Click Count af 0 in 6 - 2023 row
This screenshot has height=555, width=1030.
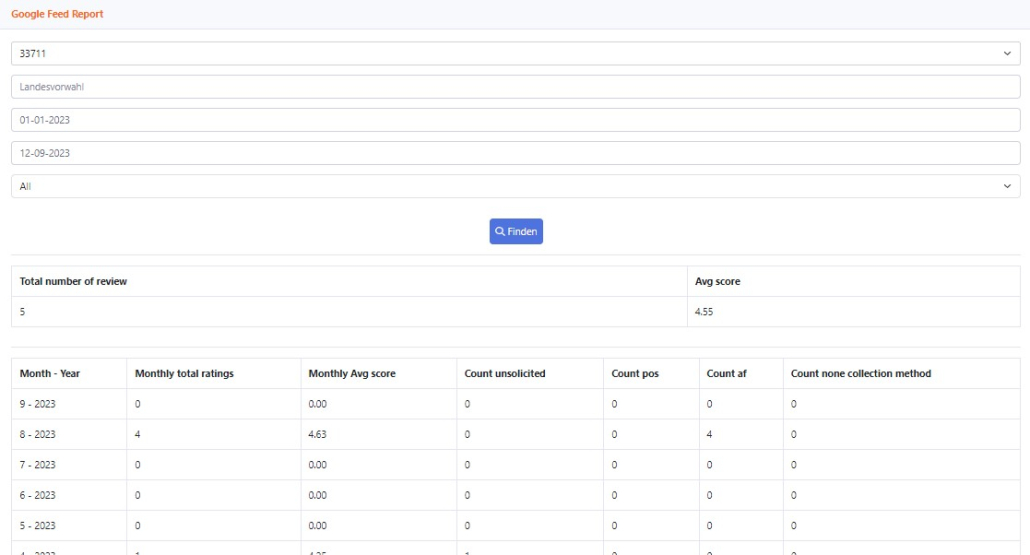point(709,495)
